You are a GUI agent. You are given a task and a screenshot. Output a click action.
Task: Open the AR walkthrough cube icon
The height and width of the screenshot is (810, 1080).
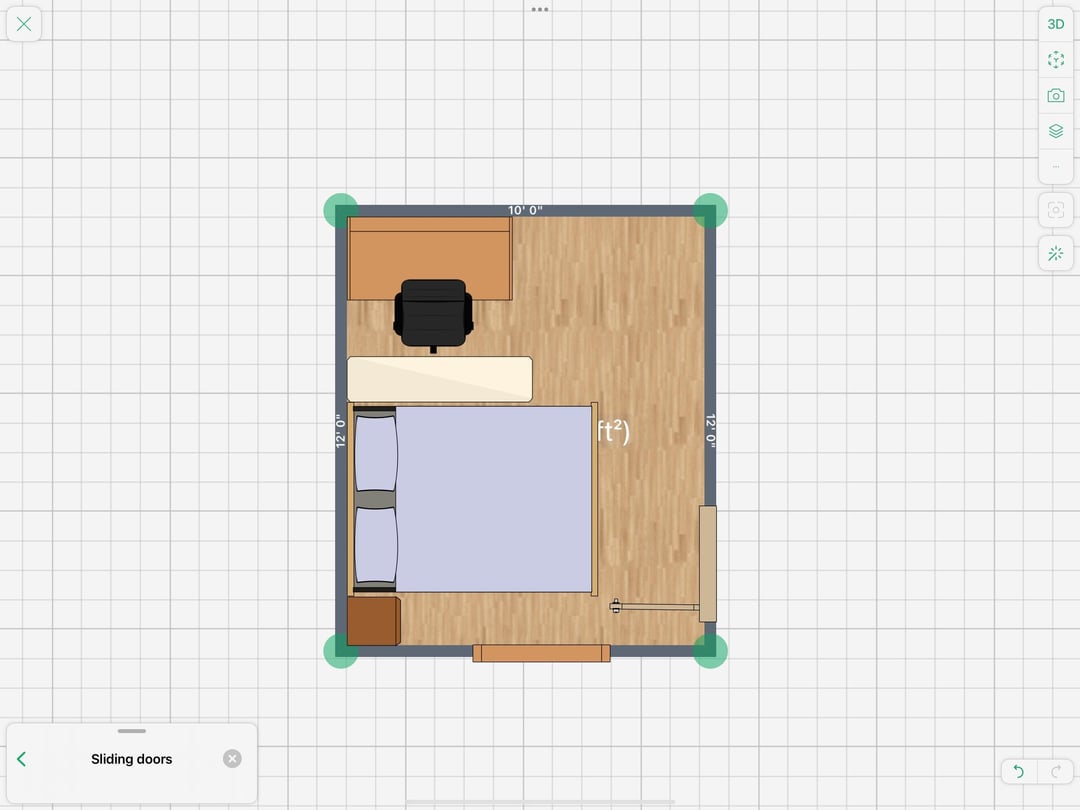1056,60
